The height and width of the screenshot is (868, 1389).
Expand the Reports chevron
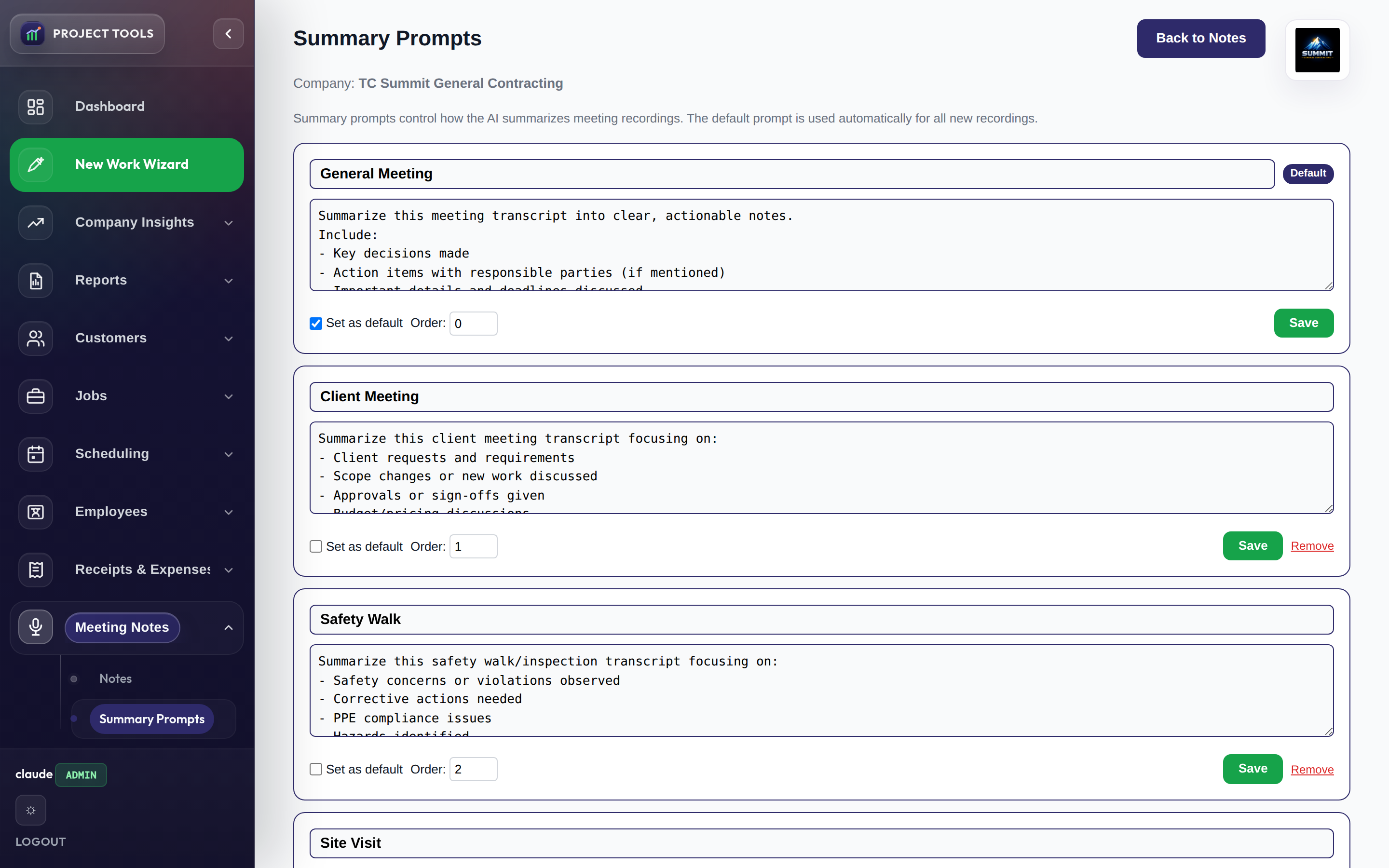[x=229, y=281]
